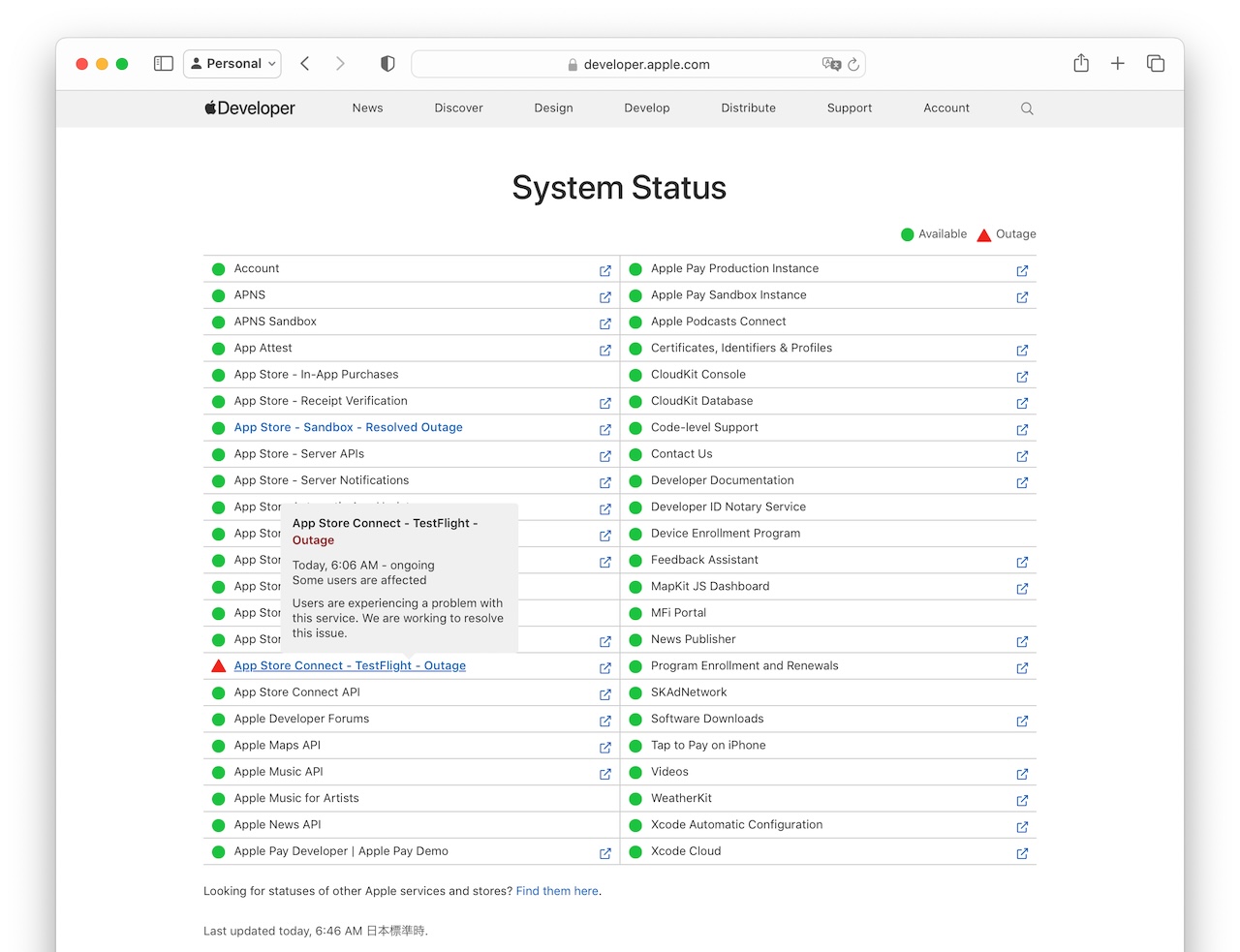Click the developer.apple.com address bar
Screen dimensions: 1240x952
click(638, 64)
